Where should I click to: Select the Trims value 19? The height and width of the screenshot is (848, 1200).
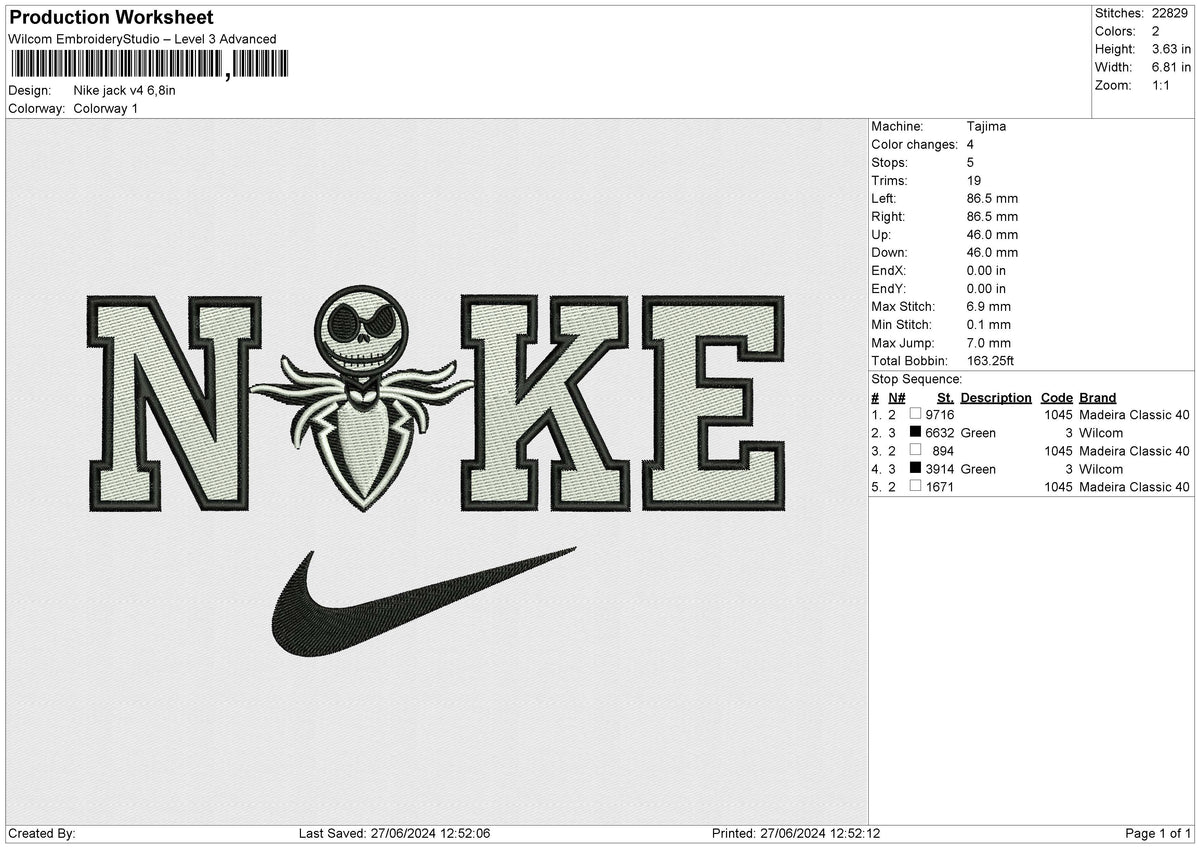[975, 181]
